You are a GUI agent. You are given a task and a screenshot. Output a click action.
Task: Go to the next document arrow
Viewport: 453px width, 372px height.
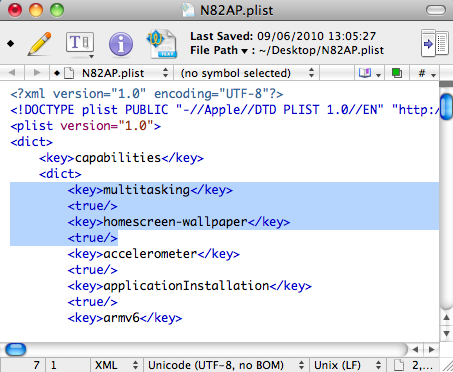click(x=37, y=72)
